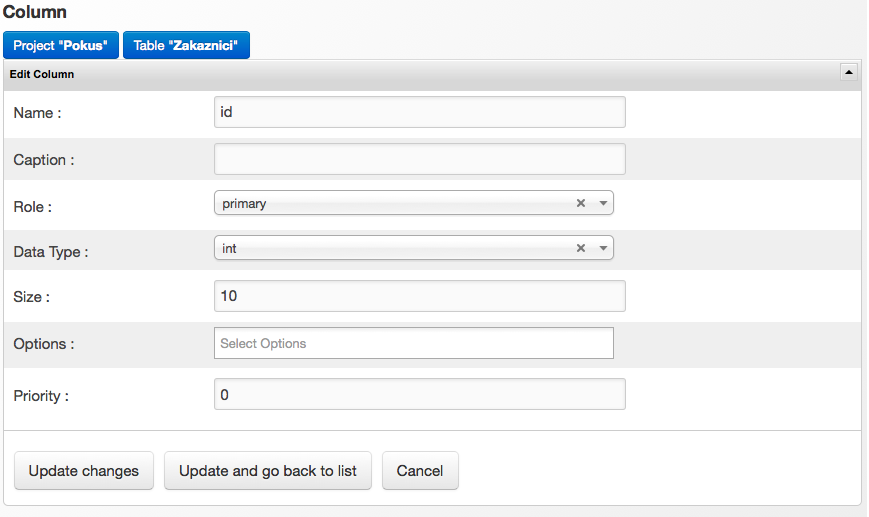Viewport: 869px width, 517px height.
Task: Clear the Role selection with the x icon
Action: 580,203
